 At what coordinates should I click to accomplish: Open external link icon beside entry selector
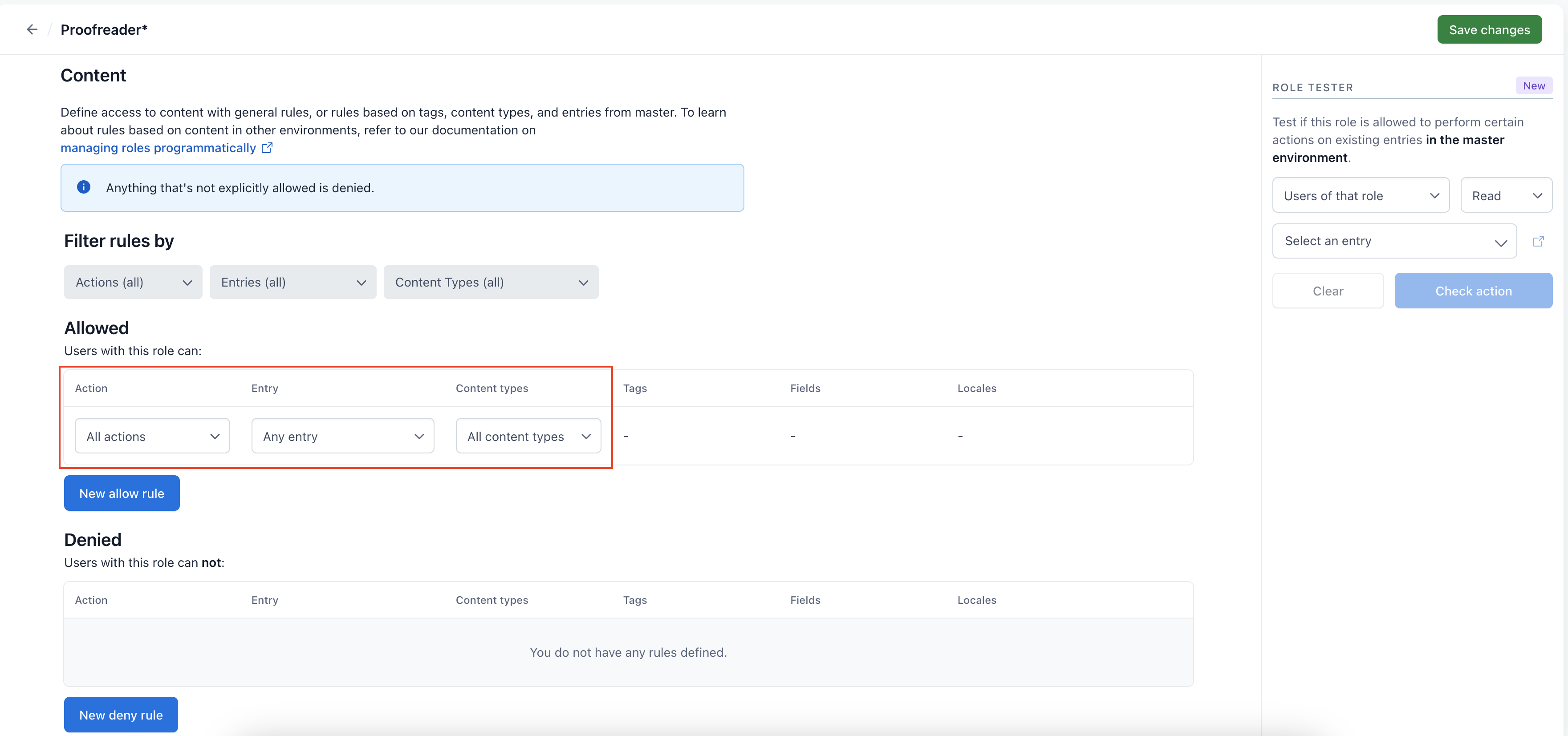[x=1538, y=241]
